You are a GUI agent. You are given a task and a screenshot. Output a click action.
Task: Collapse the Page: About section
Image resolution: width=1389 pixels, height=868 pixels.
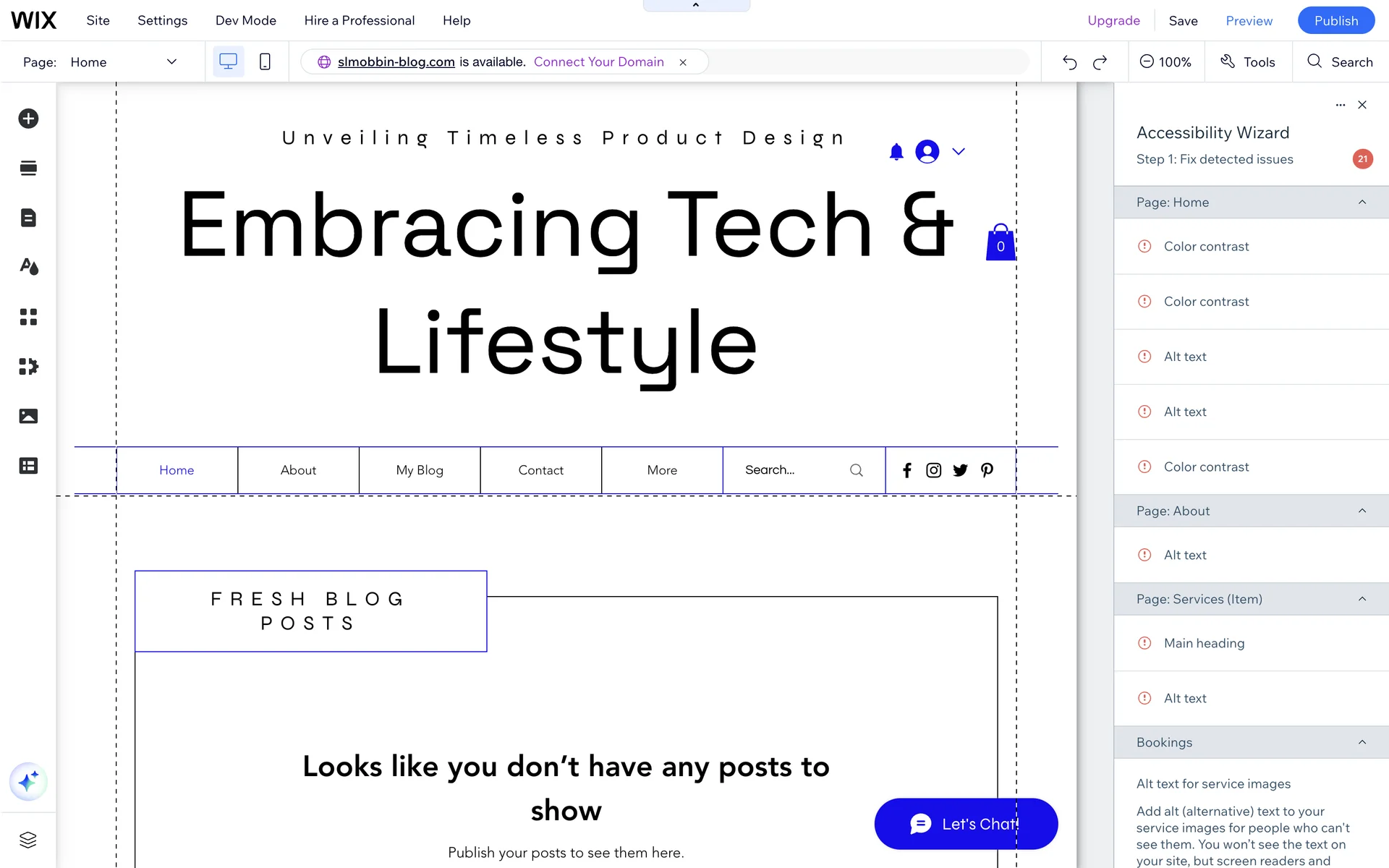(1362, 511)
